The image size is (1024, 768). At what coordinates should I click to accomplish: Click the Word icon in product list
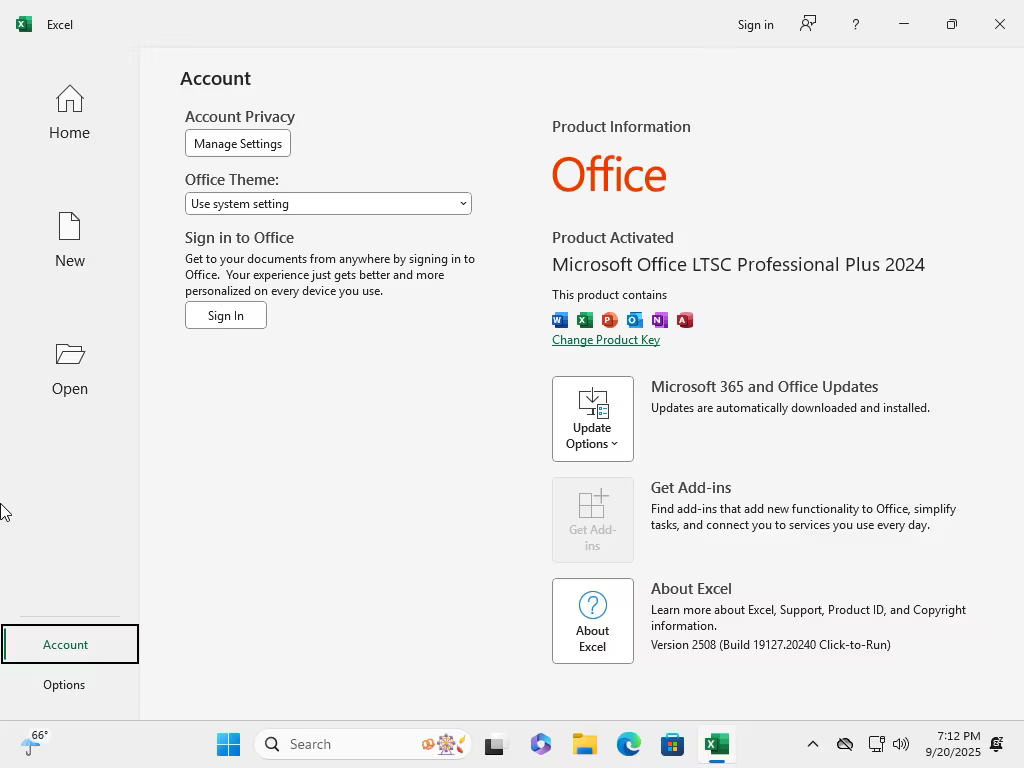[x=560, y=320]
